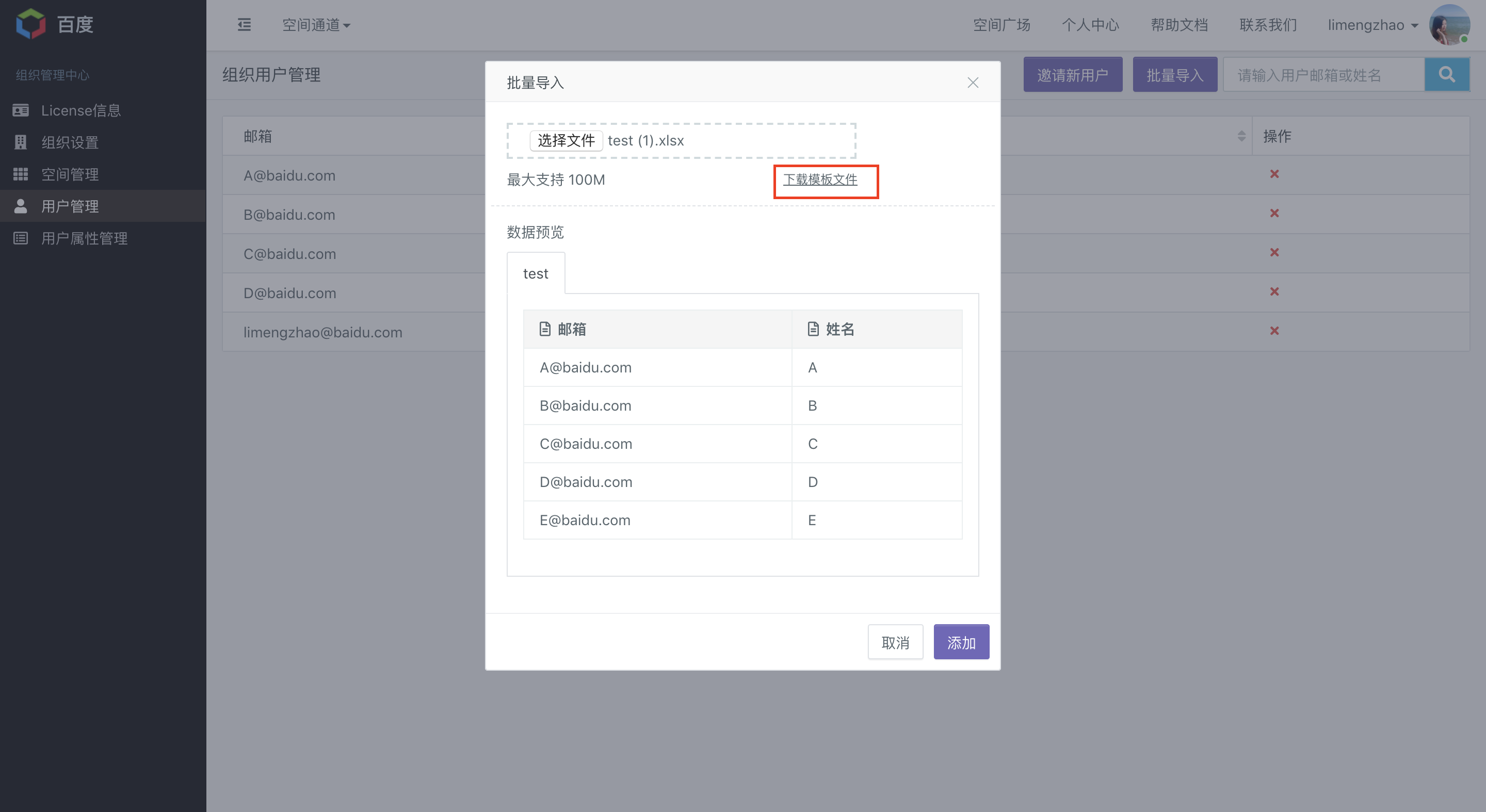Open License信息 in sidebar
Screen dimensions: 1486x812
[x=81, y=110]
